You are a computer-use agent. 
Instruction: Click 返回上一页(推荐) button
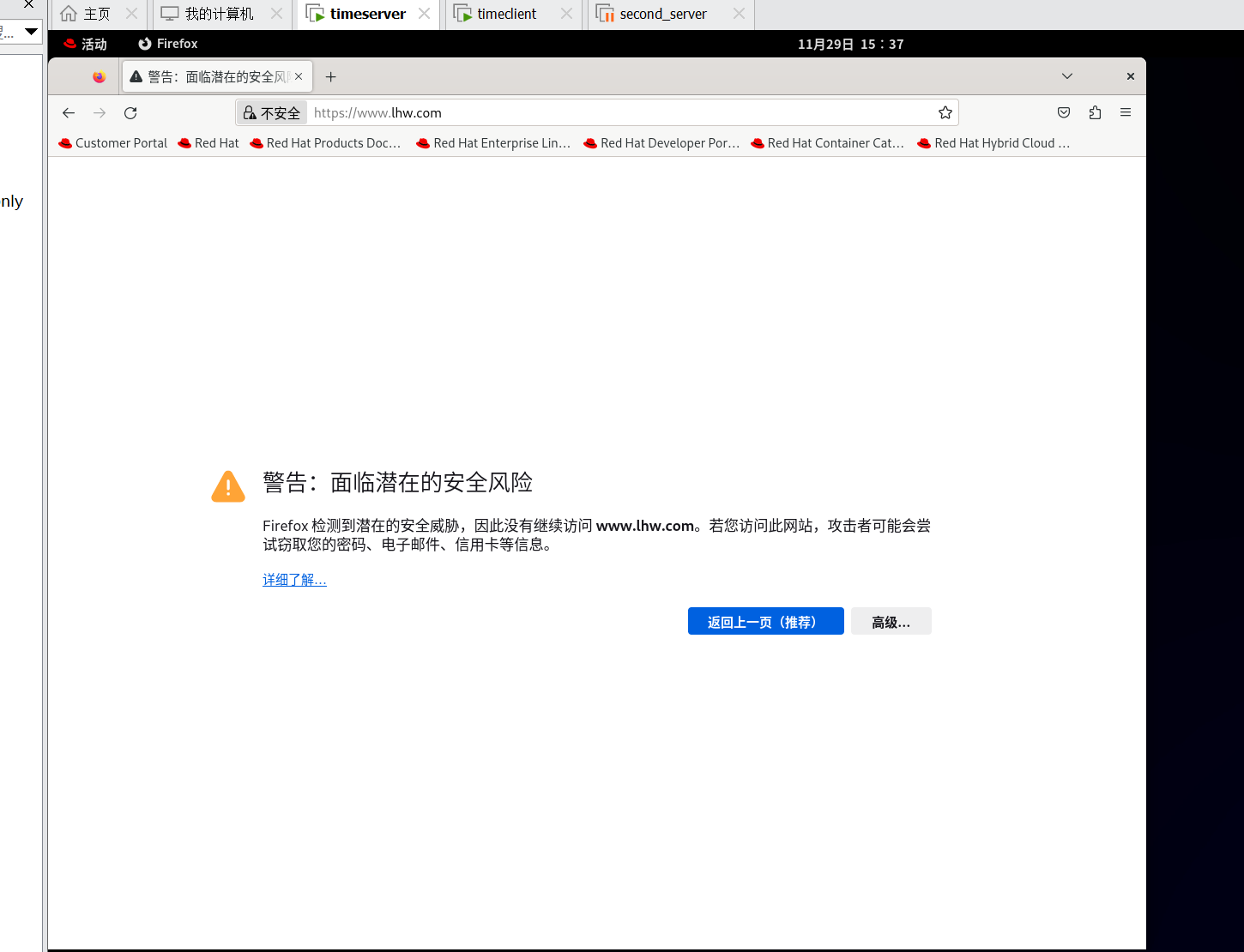[766, 621]
